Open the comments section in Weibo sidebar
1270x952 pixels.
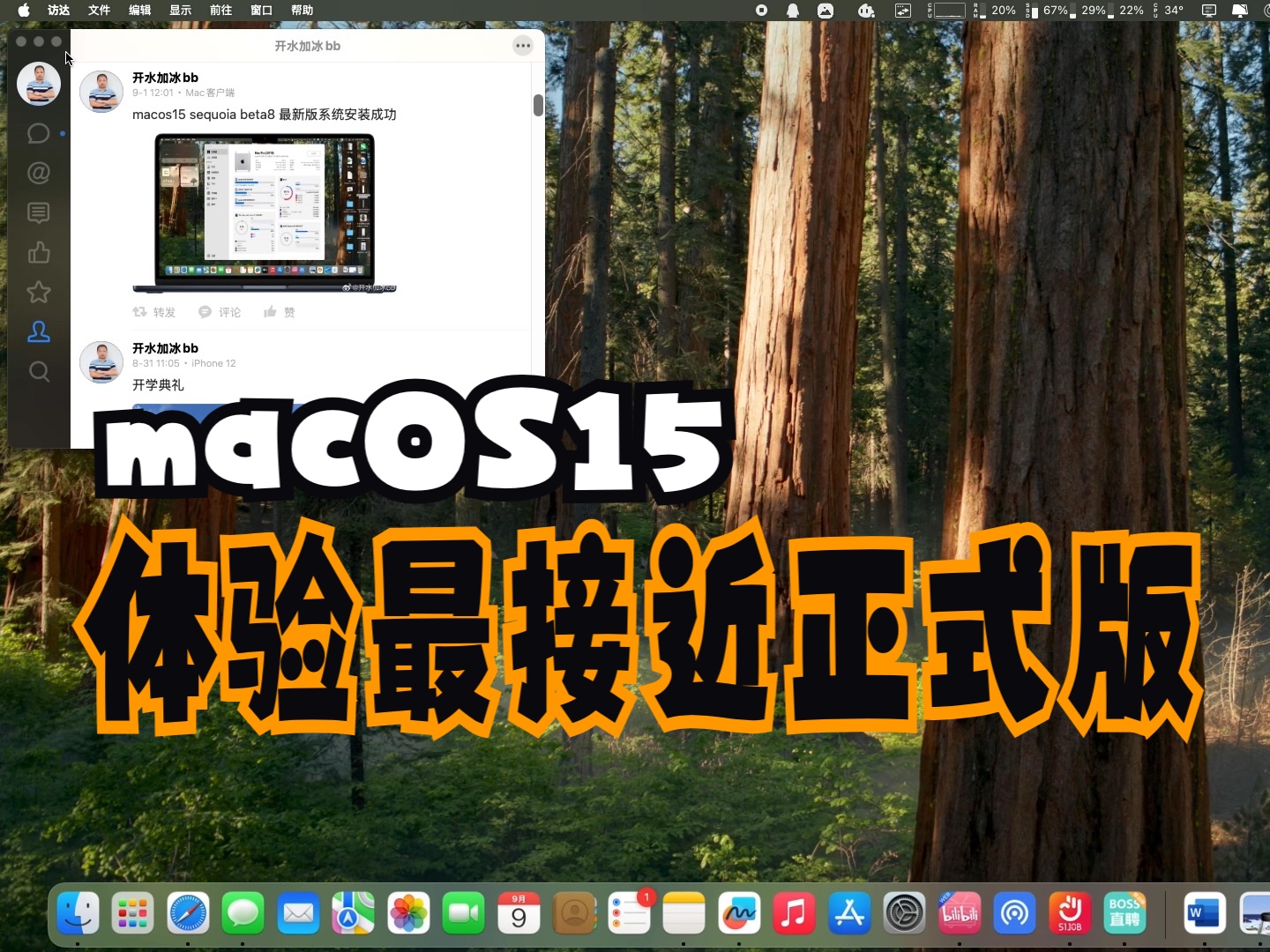coord(38,212)
